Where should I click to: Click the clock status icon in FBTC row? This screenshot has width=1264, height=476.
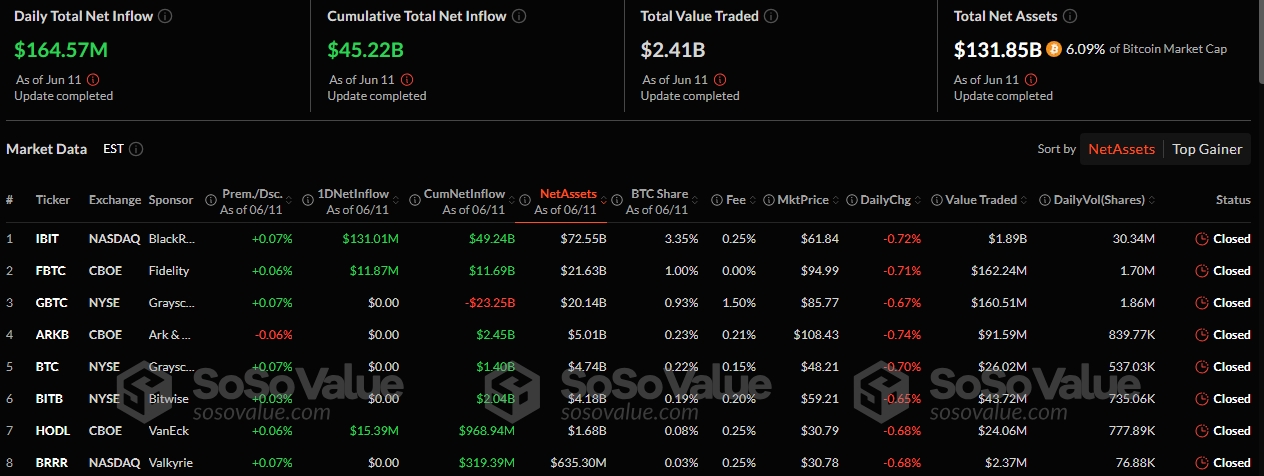1201,271
